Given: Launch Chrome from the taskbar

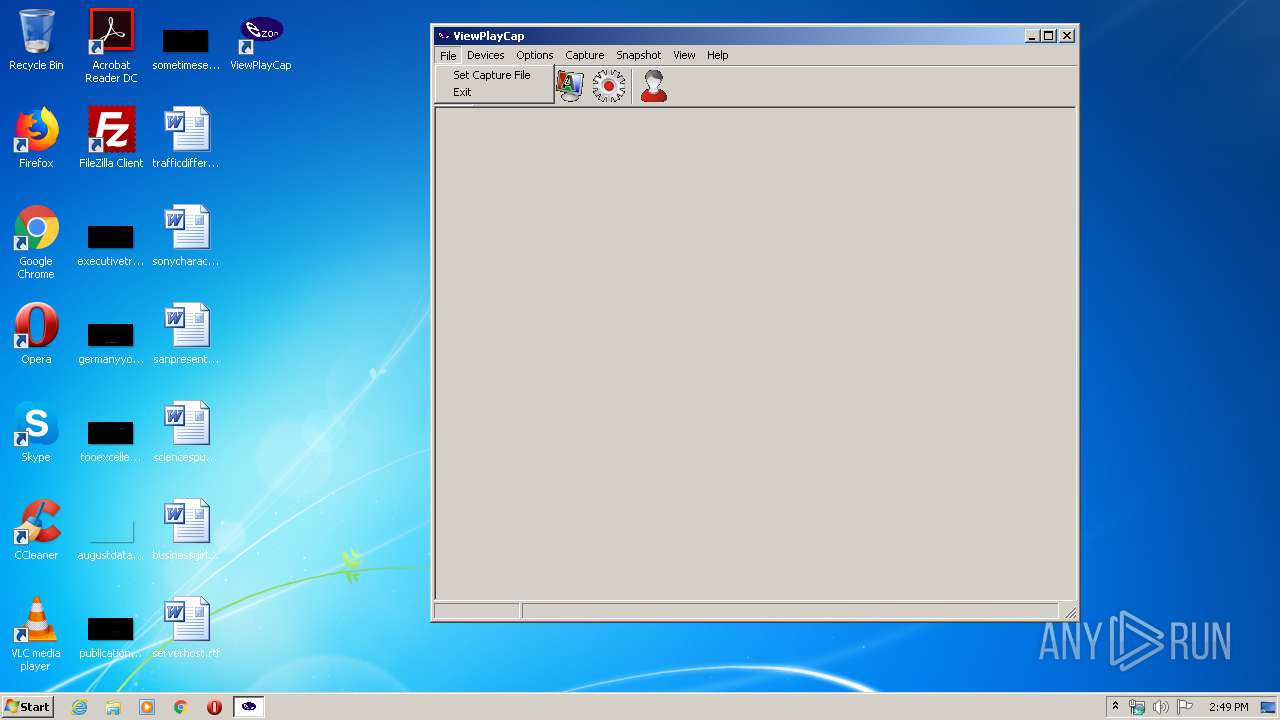Looking at the screenshot, I should click(x=181, y=707).
